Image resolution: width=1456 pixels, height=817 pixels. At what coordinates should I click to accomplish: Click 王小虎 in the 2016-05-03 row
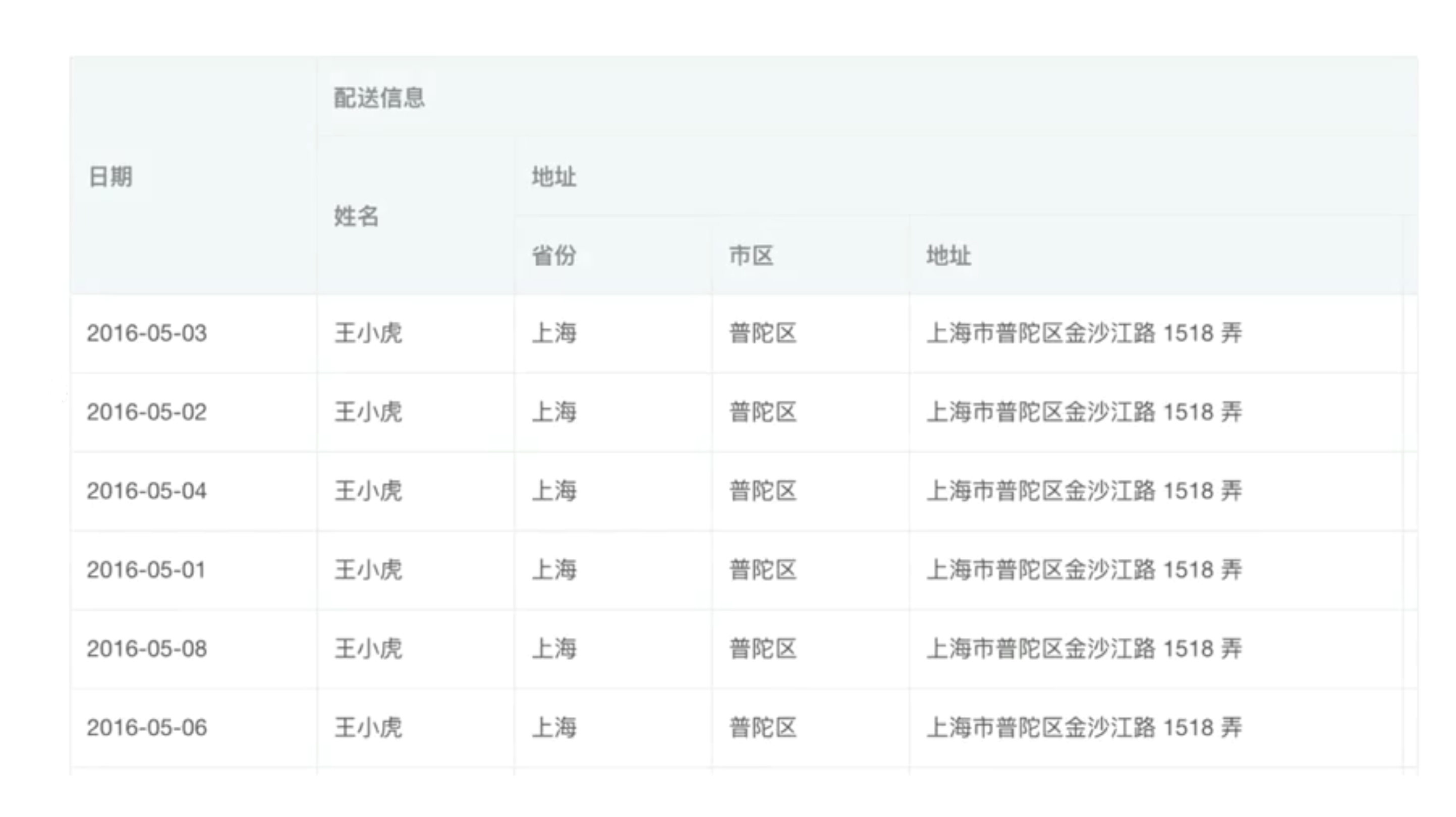[368, 333]
